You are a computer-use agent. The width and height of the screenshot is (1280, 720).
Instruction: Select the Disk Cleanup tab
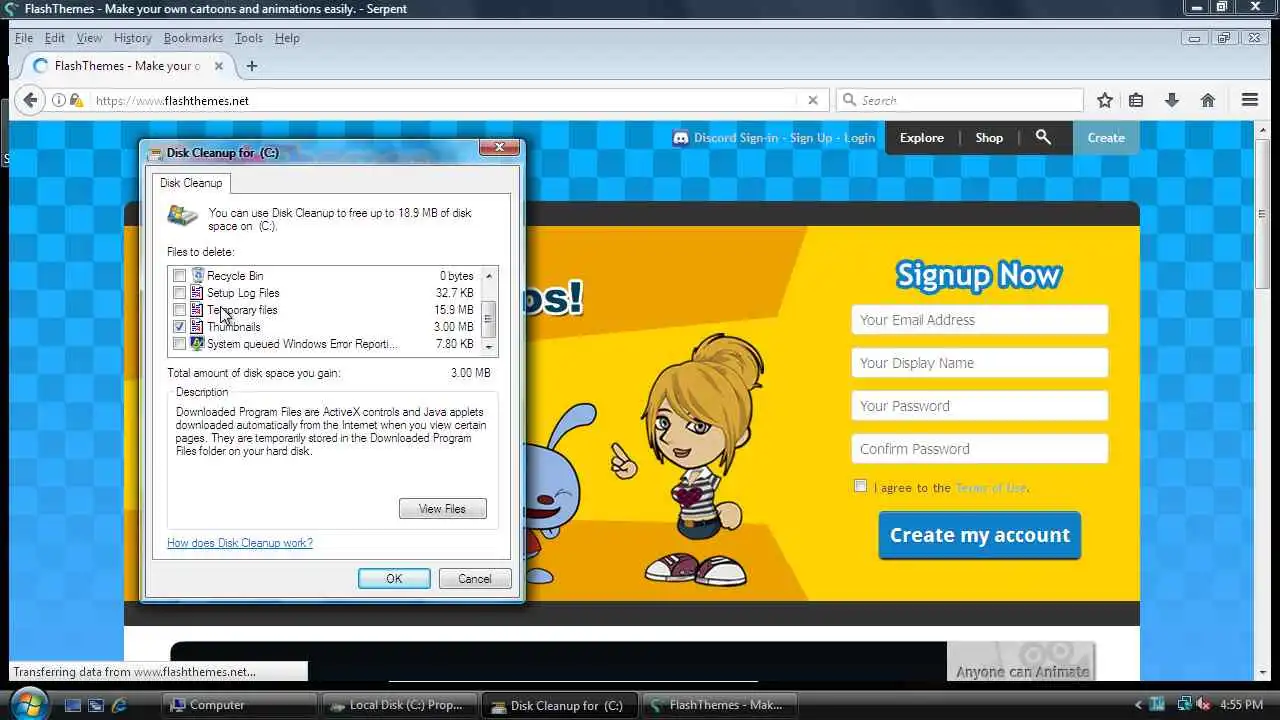(191, 183)
